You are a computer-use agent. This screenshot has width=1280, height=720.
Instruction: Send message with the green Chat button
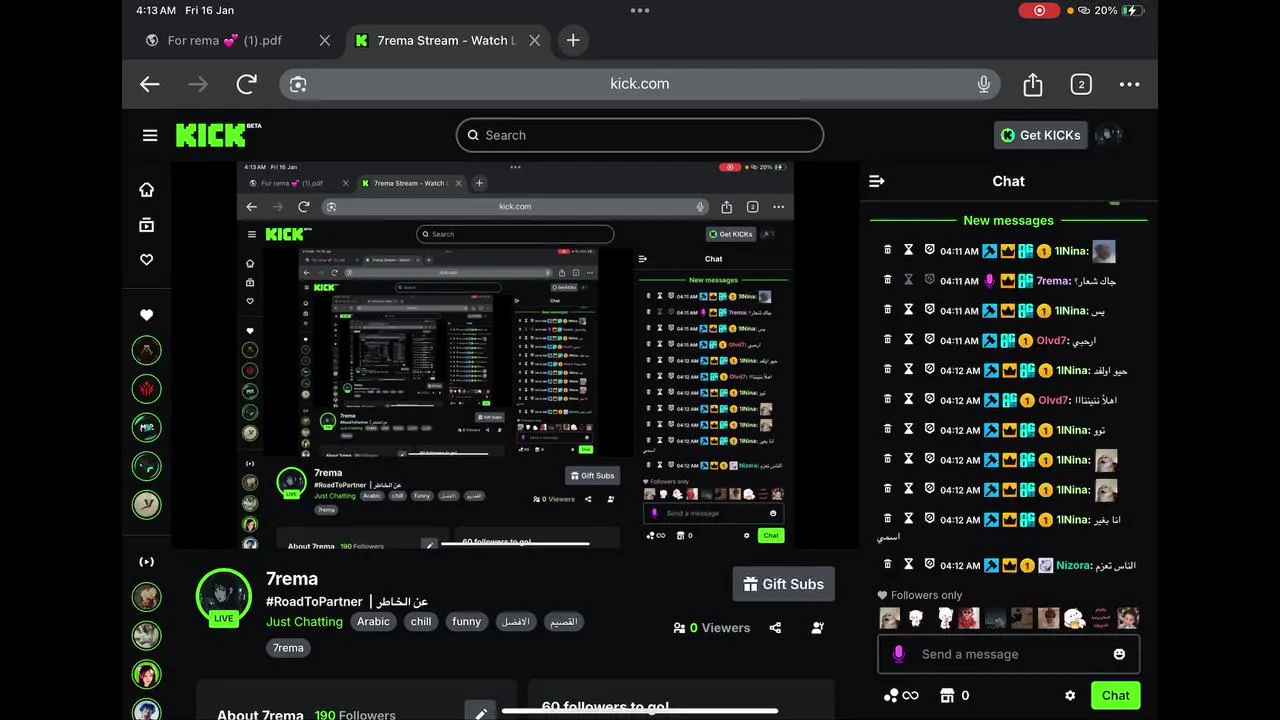(x=1115, y=695)
